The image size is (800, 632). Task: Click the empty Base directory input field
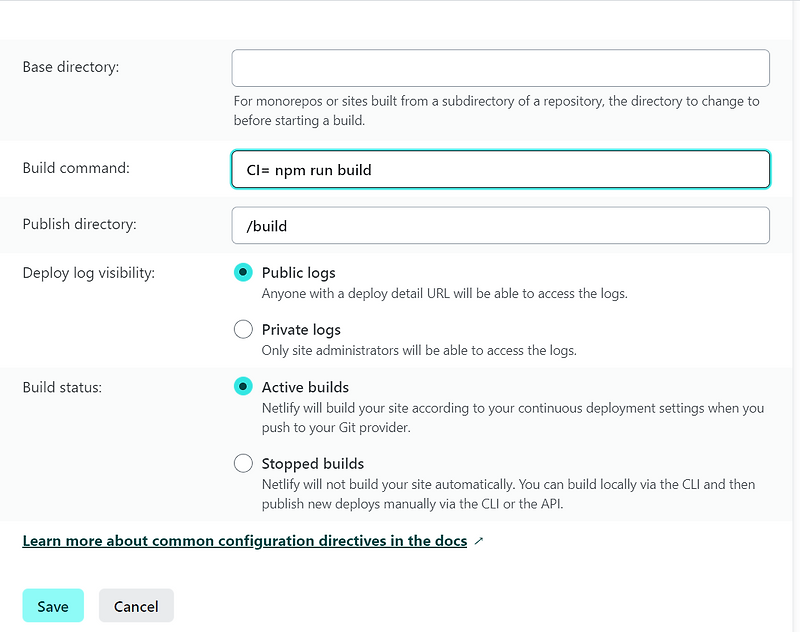[500, 67]
